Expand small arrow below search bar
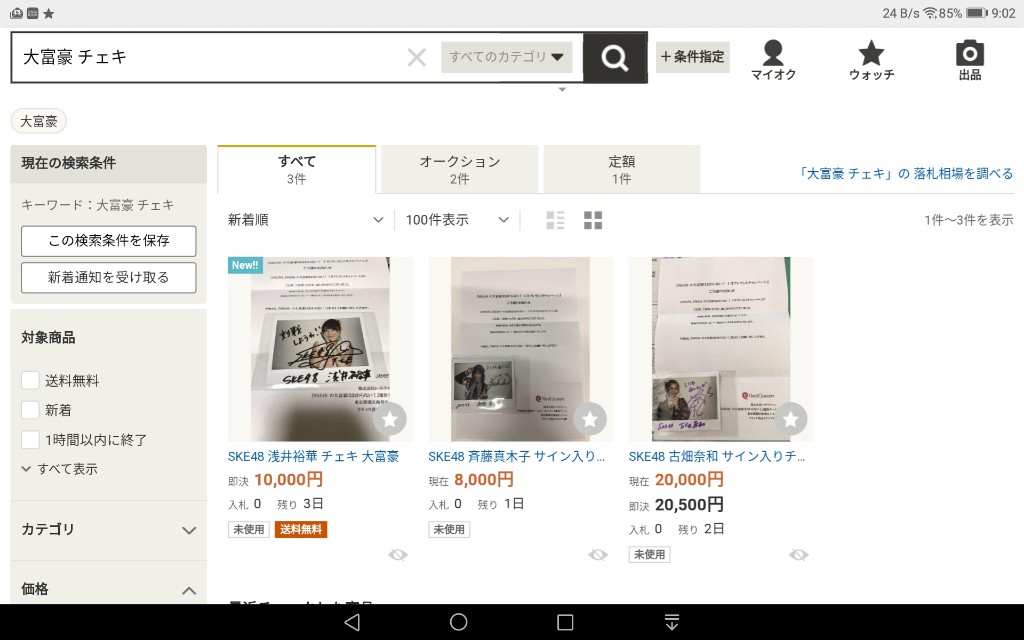1024x640 pixels. [562, 89]
